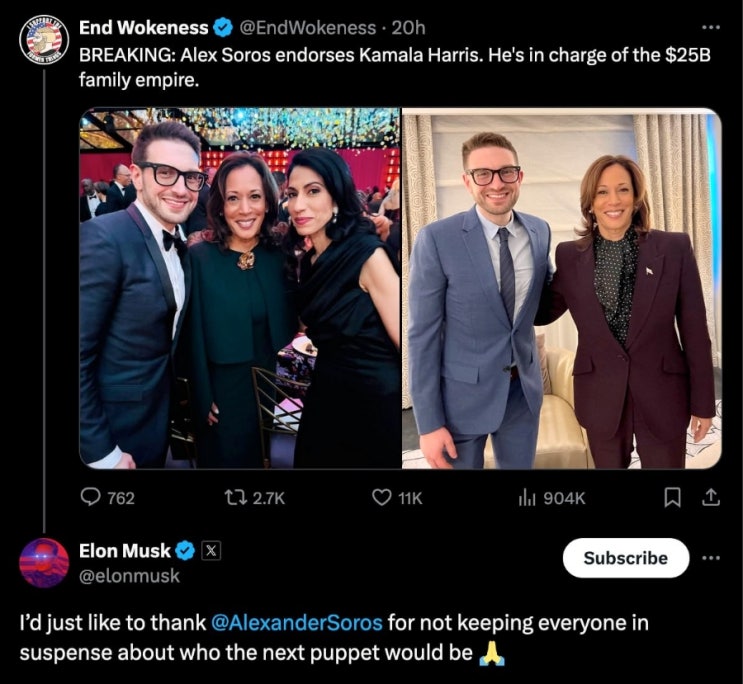Open the left gala photo
Viewport: 743px width, 684px height.
(240, 288)
